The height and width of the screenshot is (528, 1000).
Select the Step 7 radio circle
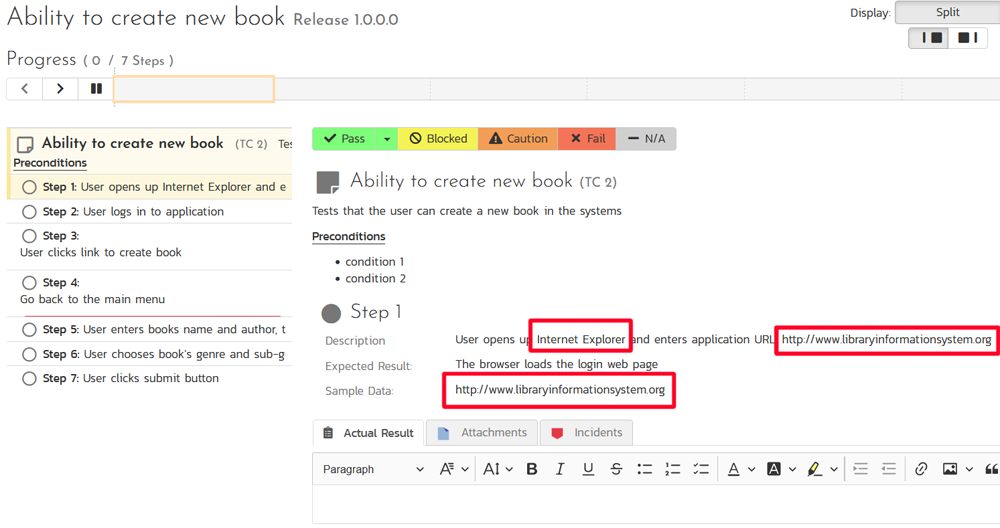[x=29, y=379]
